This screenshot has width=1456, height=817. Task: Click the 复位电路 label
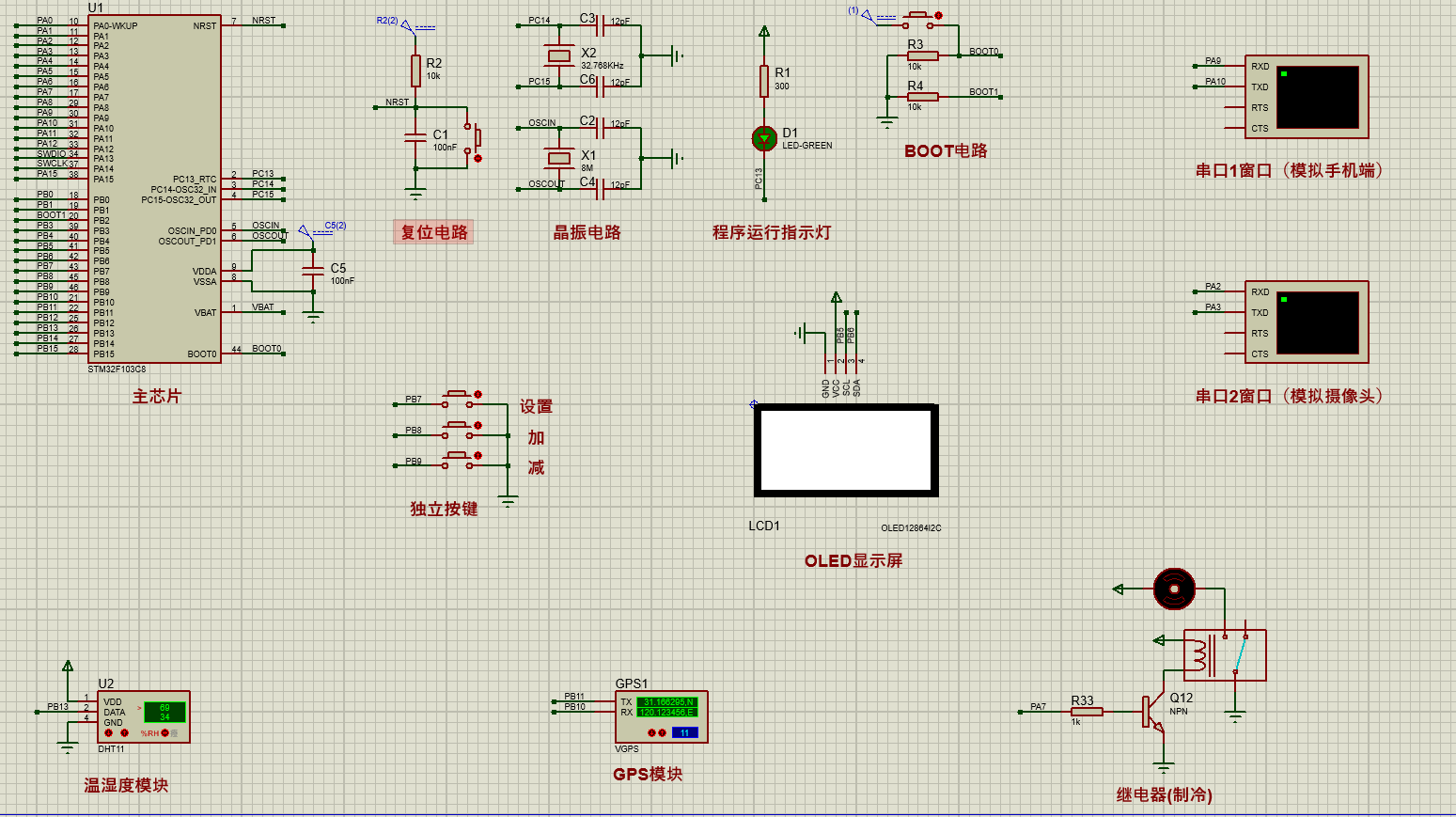point(433,232)
